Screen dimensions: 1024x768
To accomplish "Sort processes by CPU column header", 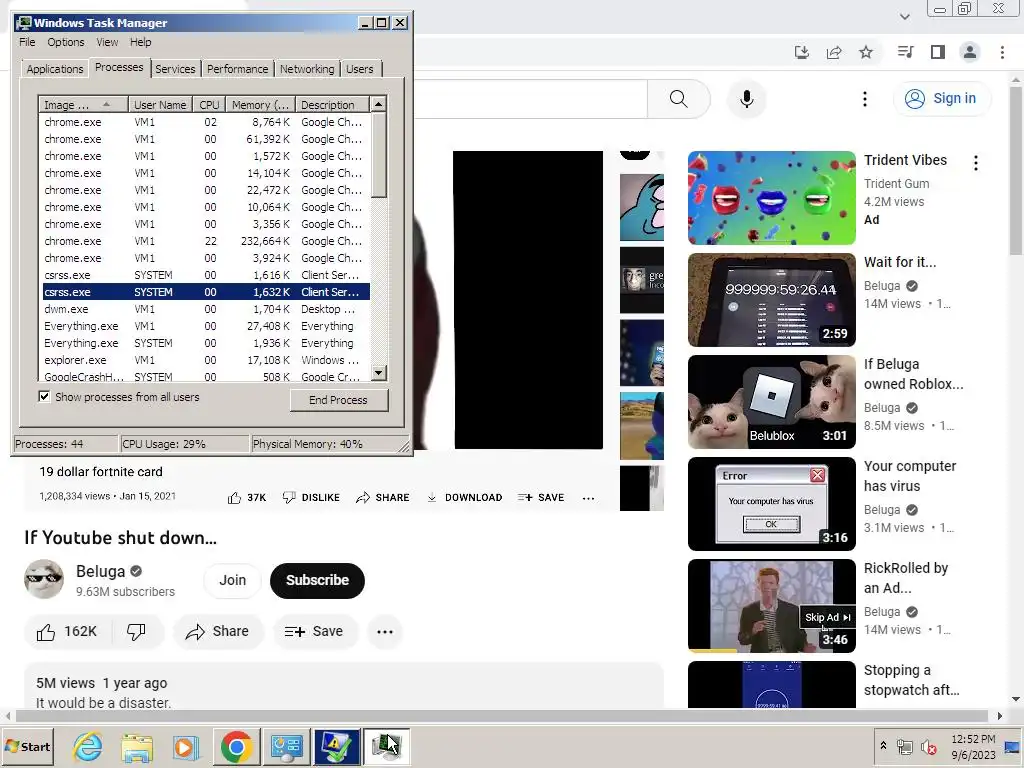I will click(210, 104).
